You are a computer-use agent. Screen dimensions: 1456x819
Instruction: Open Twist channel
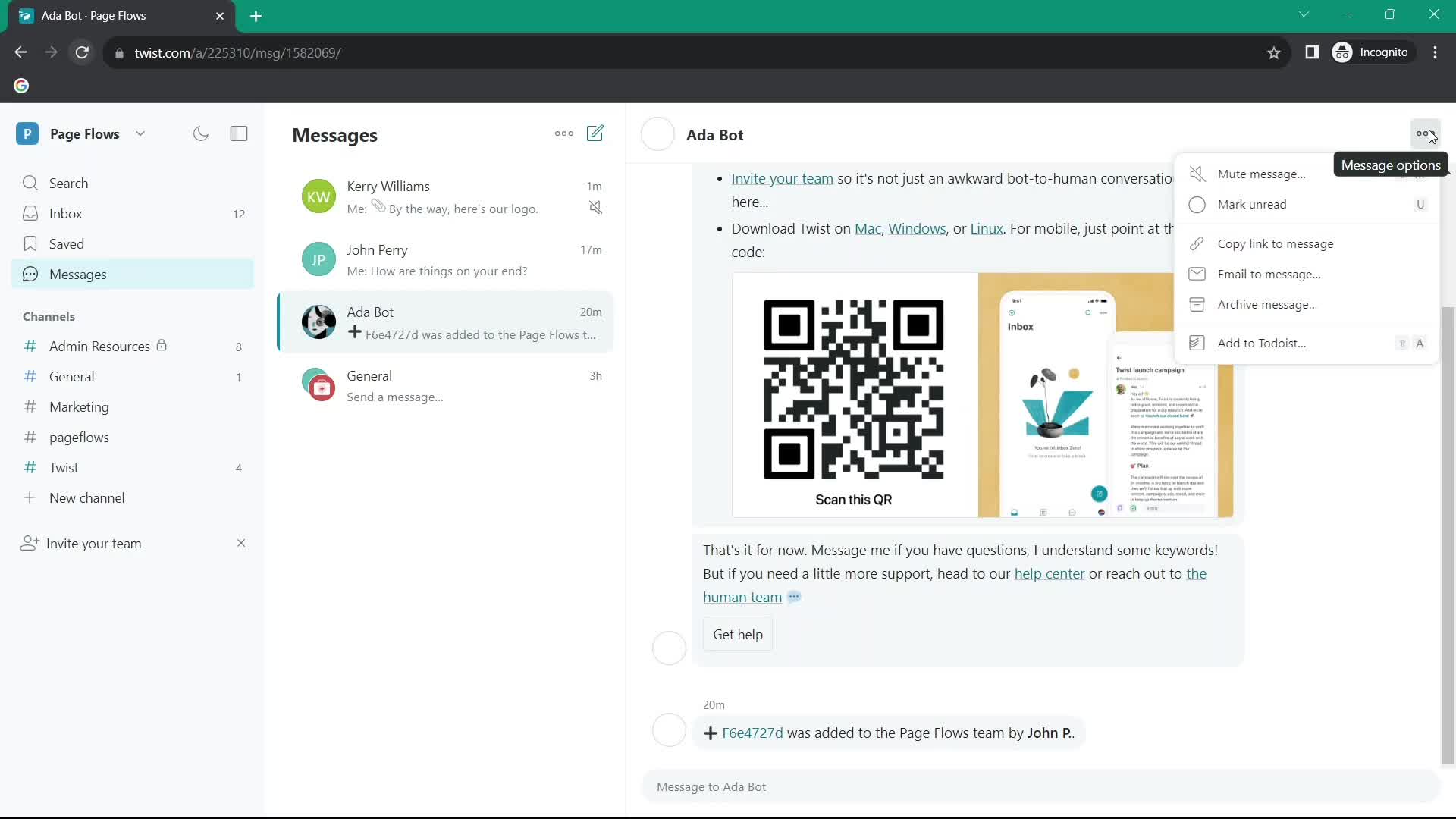click(133, 467)
